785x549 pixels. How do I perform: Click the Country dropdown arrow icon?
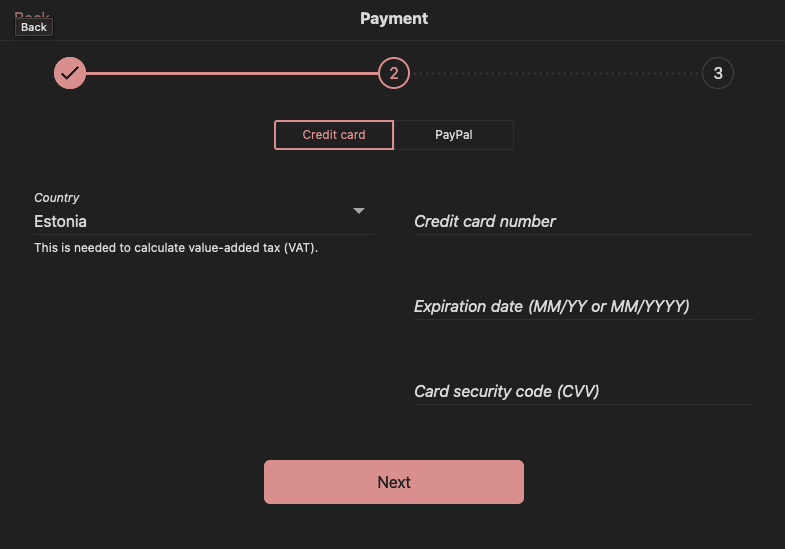[x=358, y=211]
